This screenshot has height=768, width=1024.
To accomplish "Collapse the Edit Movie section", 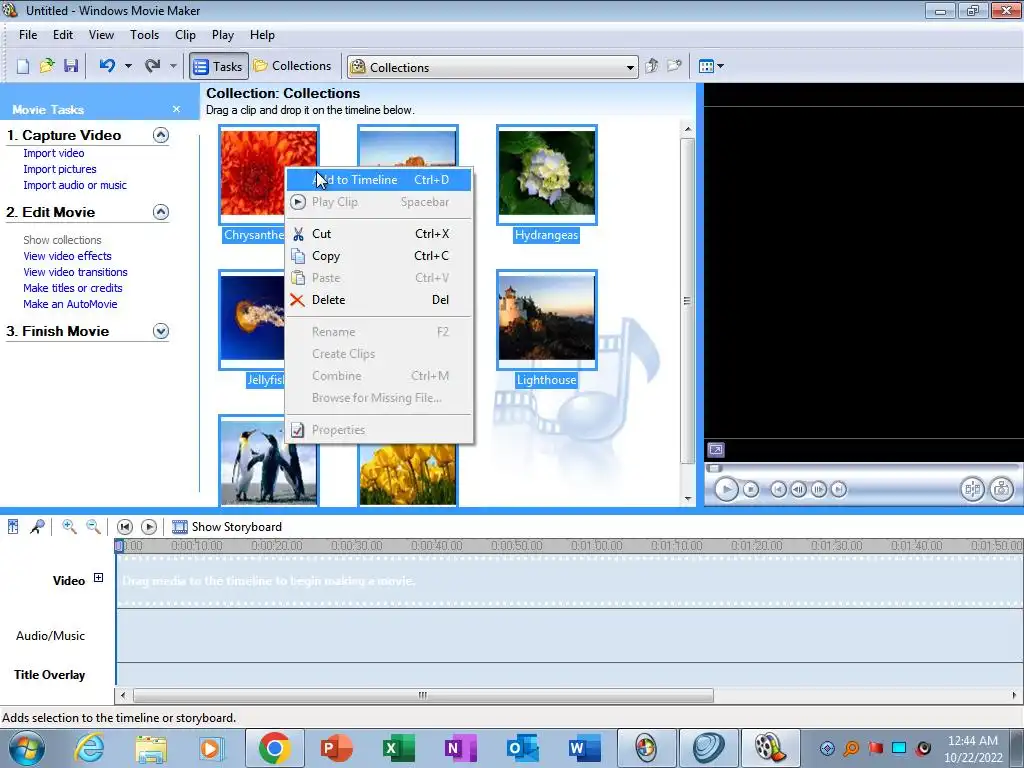I will coord(161,212).
